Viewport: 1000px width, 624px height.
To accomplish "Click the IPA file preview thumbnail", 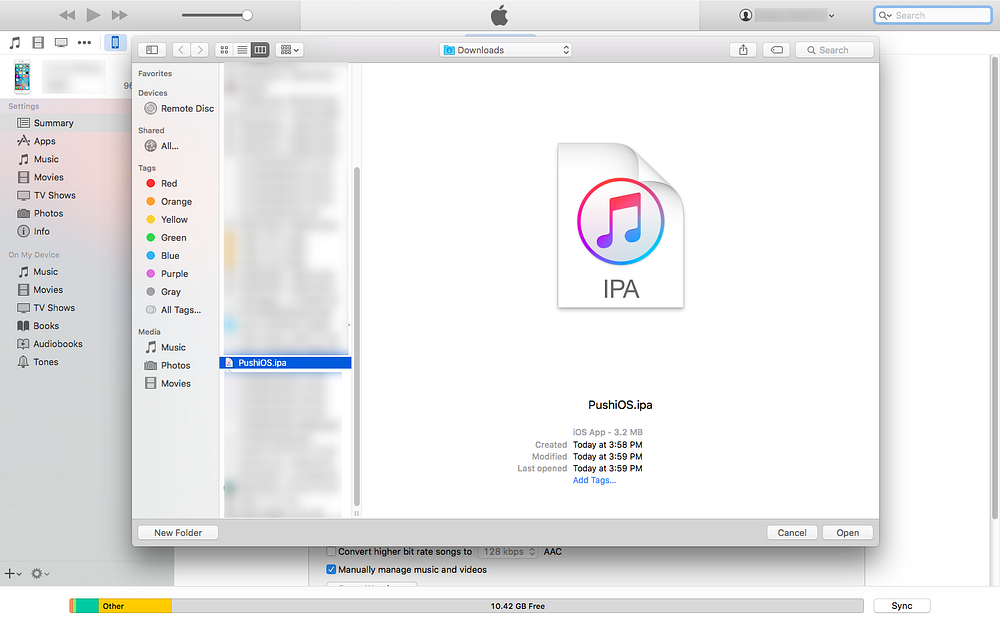I will coord(621,225).
